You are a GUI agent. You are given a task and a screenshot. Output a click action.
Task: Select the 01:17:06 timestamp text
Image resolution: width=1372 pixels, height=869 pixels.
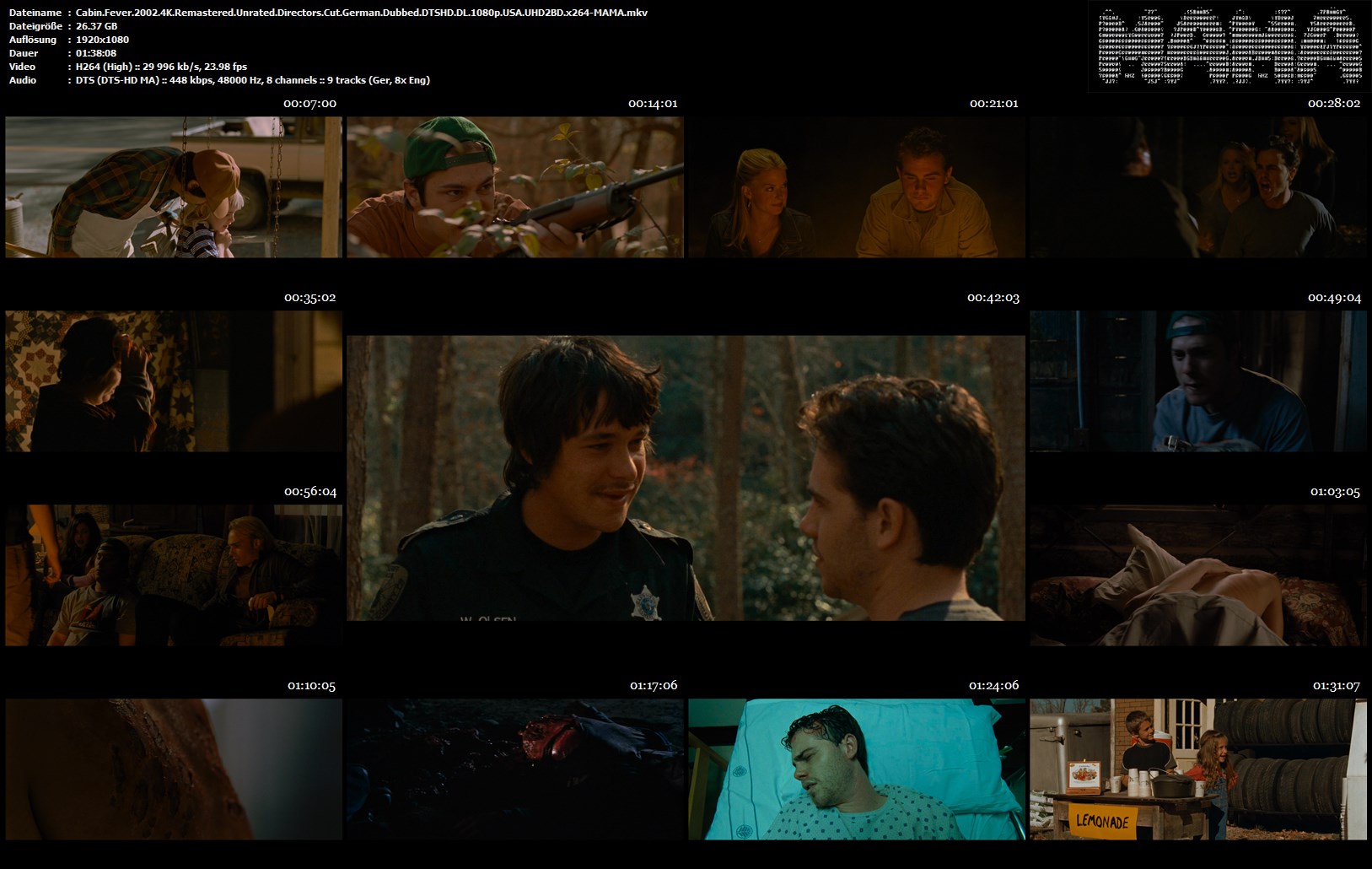654,686
